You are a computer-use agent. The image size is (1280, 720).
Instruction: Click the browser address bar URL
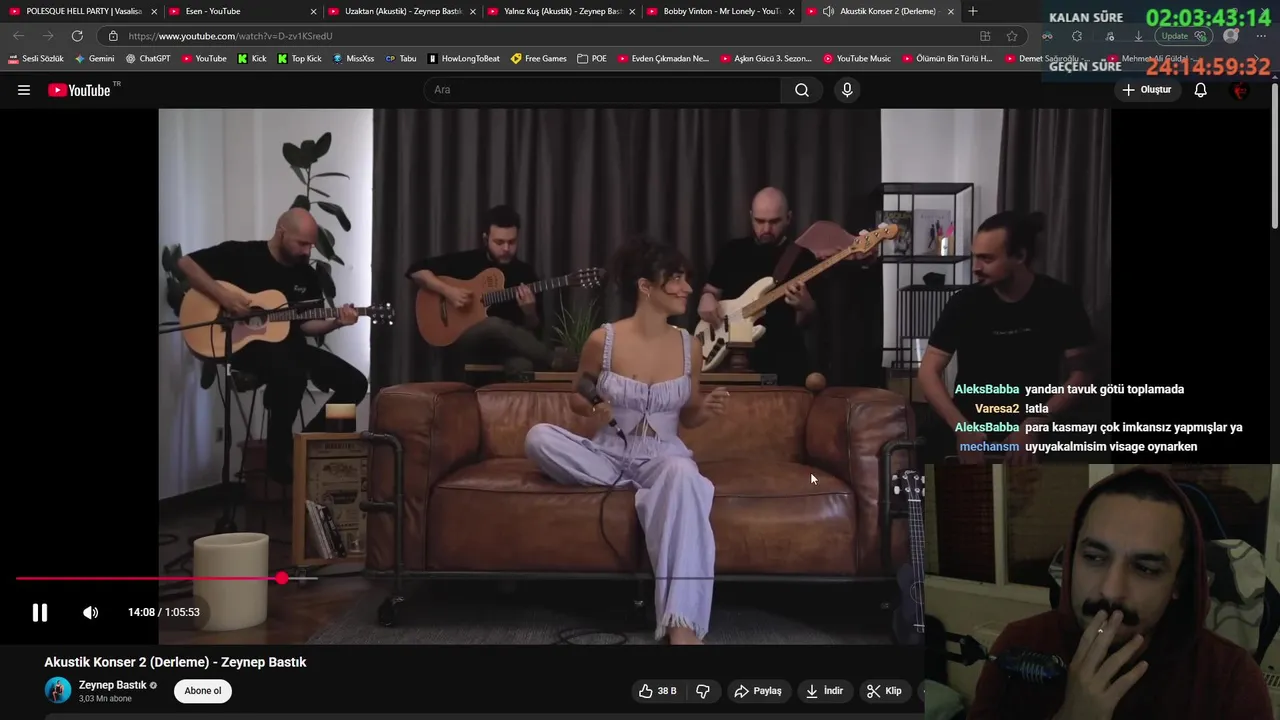230,36
